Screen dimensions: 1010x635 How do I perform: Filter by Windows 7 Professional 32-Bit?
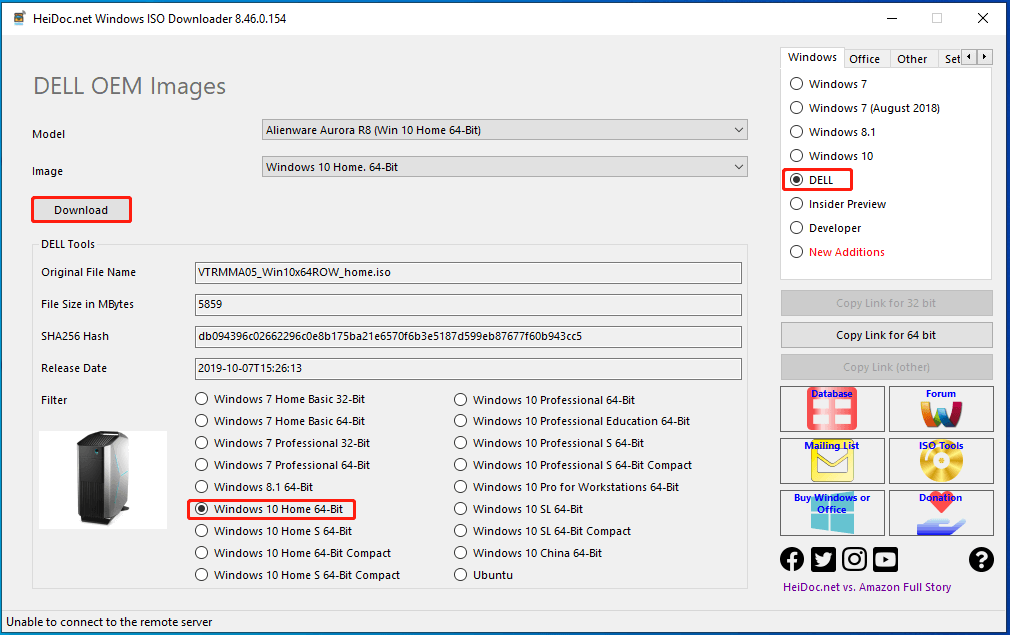[283, 443]
